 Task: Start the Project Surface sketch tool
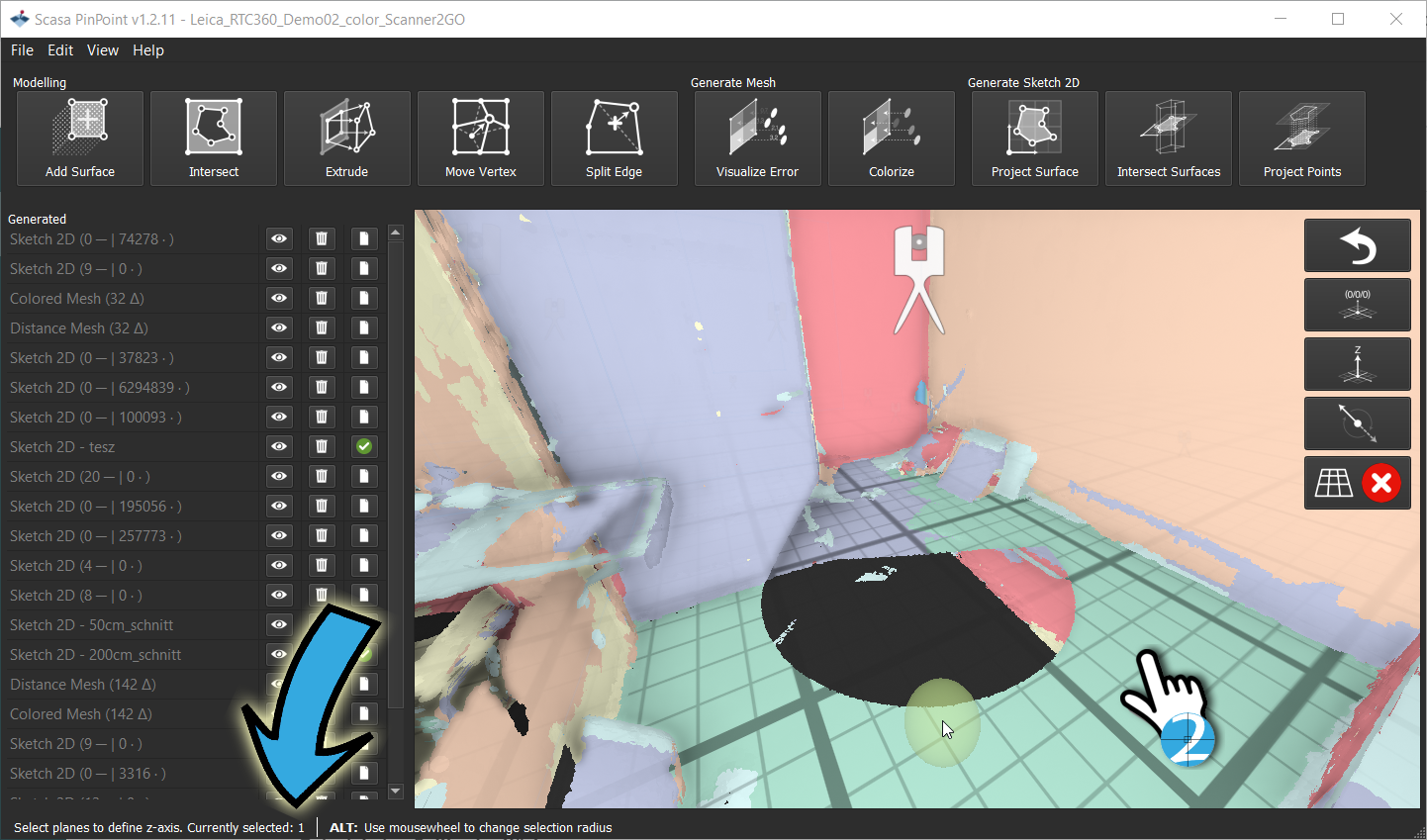[x=1035, y=139]
